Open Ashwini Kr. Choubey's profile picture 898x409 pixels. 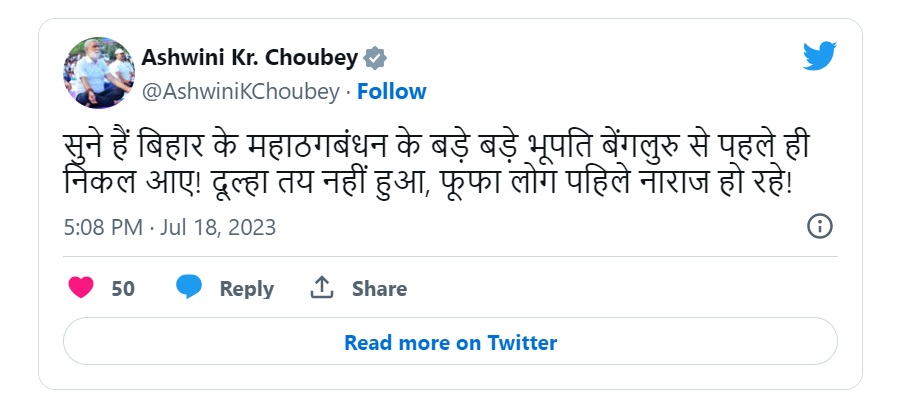tap(99, 73)
